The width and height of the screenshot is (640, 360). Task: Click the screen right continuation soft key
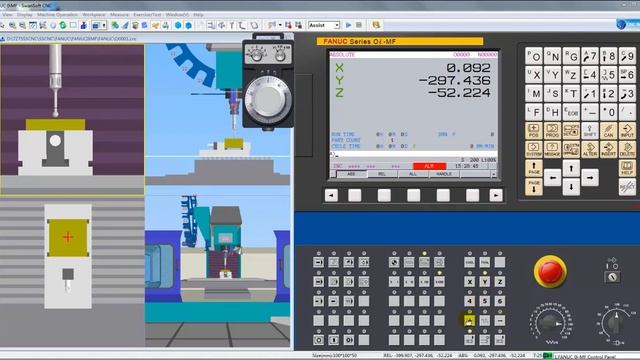pyautogui.click(x=496, y=196)
